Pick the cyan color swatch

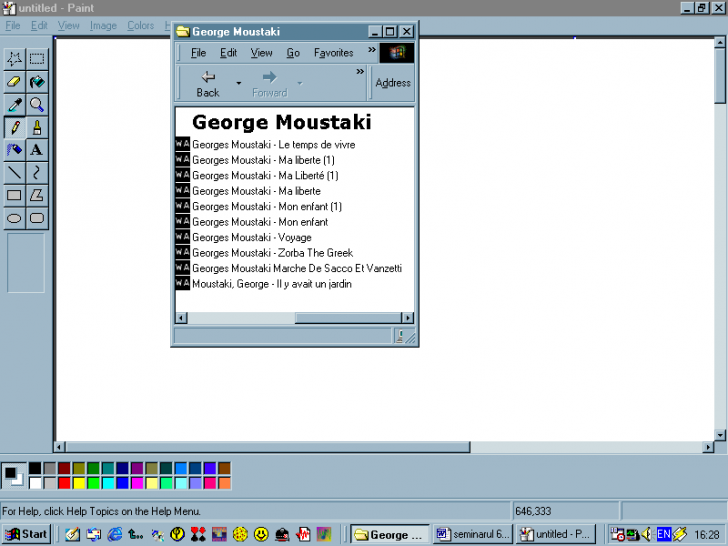pyautogui.click(x=108, y=483)
